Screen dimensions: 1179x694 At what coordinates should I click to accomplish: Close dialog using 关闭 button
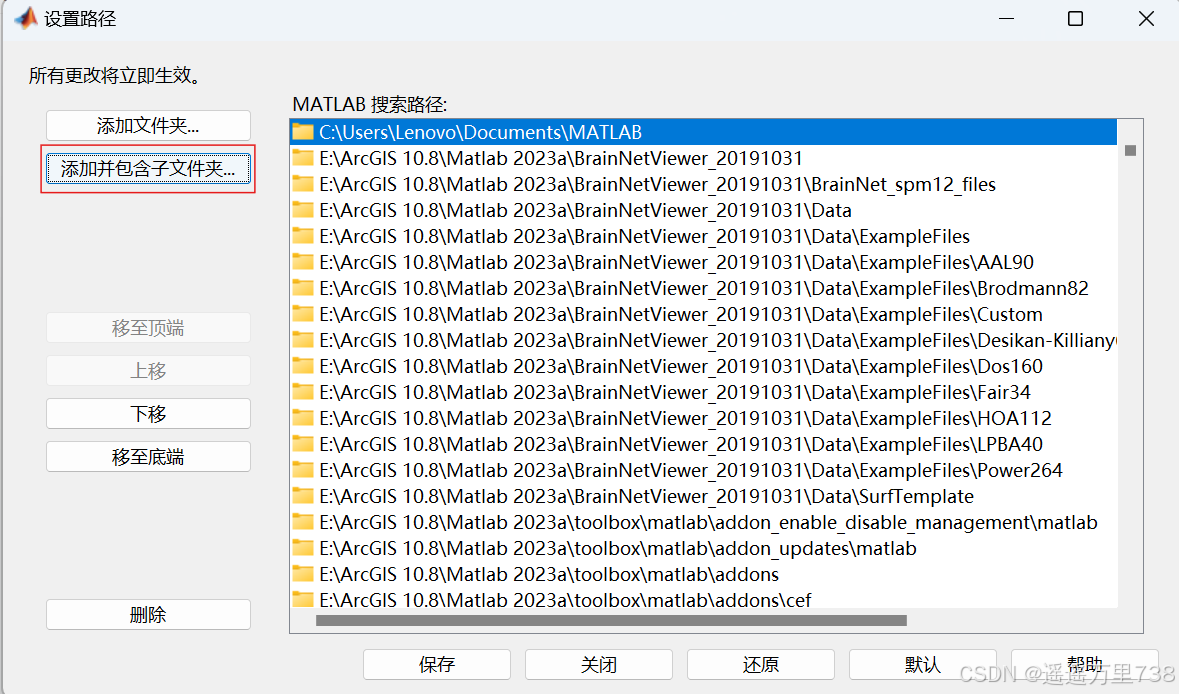pos(599,665)
